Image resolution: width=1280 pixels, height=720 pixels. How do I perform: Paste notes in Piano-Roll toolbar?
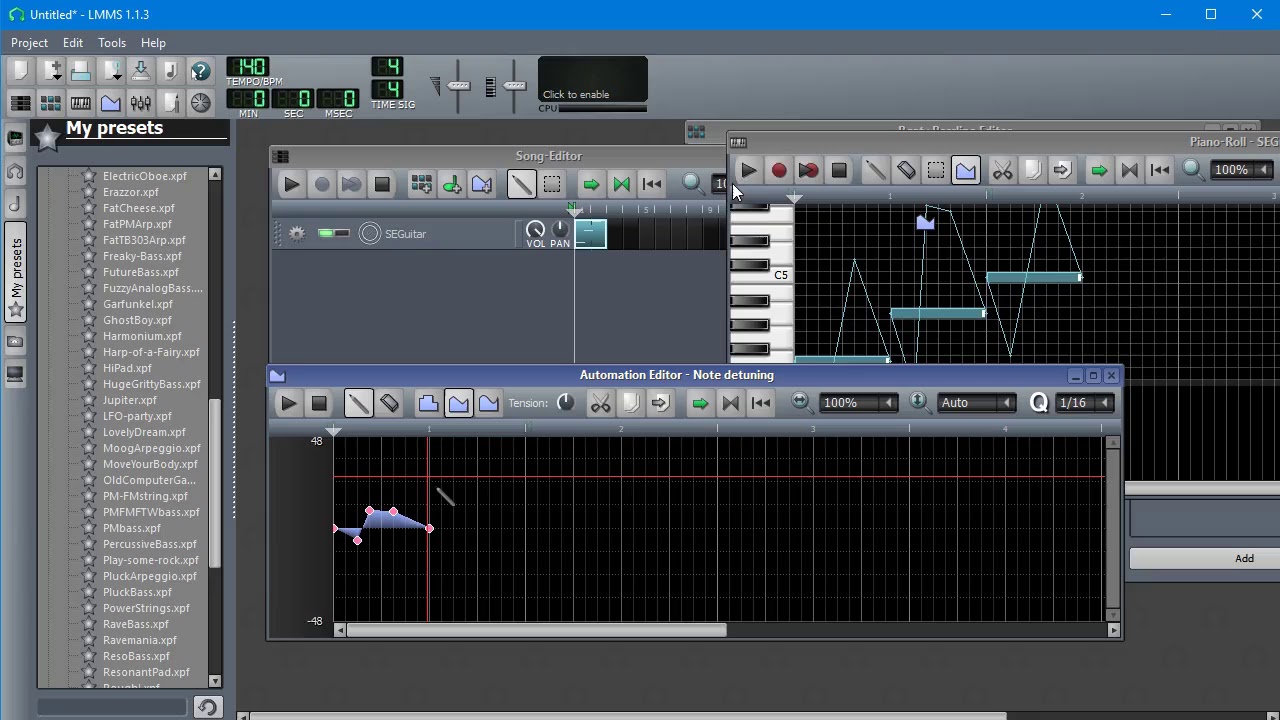click(1062, 170)
